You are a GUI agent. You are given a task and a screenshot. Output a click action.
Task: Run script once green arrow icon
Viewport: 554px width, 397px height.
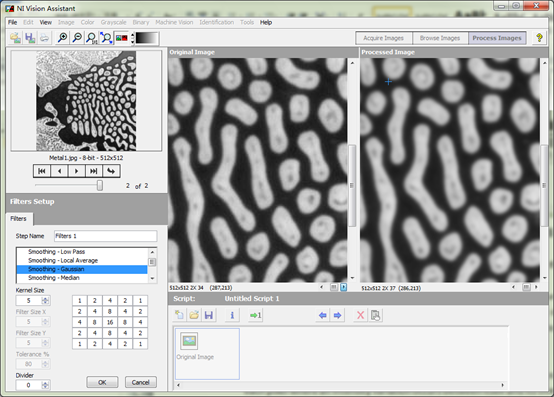click(x=255, y=315)
